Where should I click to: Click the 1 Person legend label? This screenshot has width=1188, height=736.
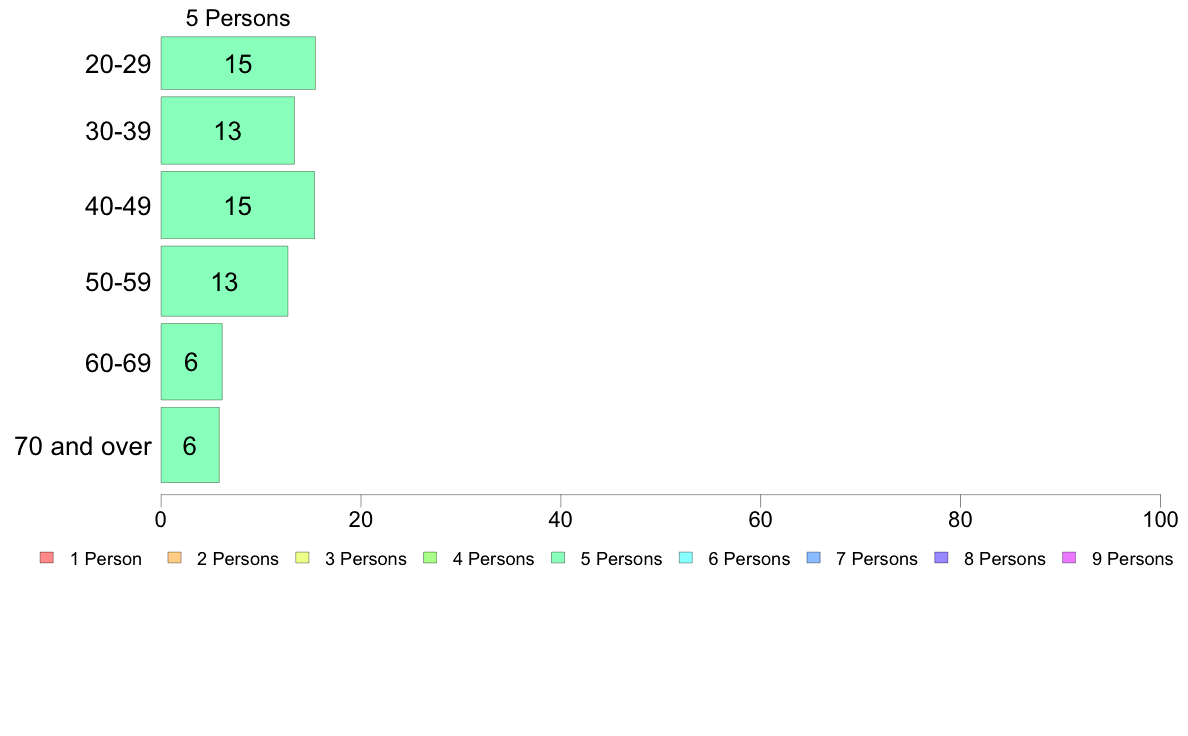pyautogui.click(x=105, y=559)
